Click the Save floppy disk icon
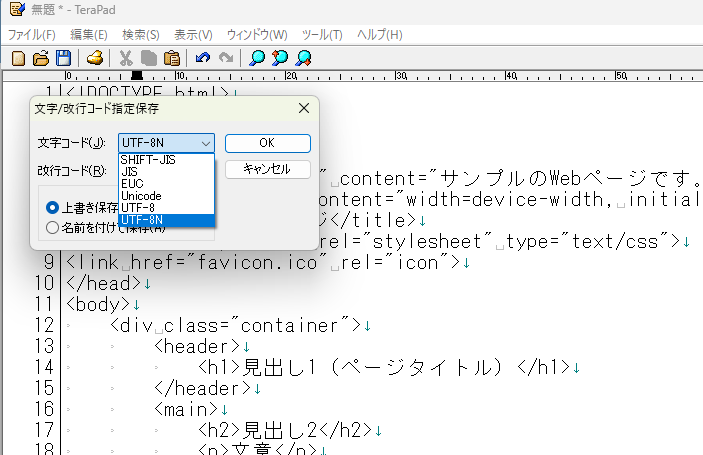The height and width of the screenshot is (455, 703). point(63,58)
